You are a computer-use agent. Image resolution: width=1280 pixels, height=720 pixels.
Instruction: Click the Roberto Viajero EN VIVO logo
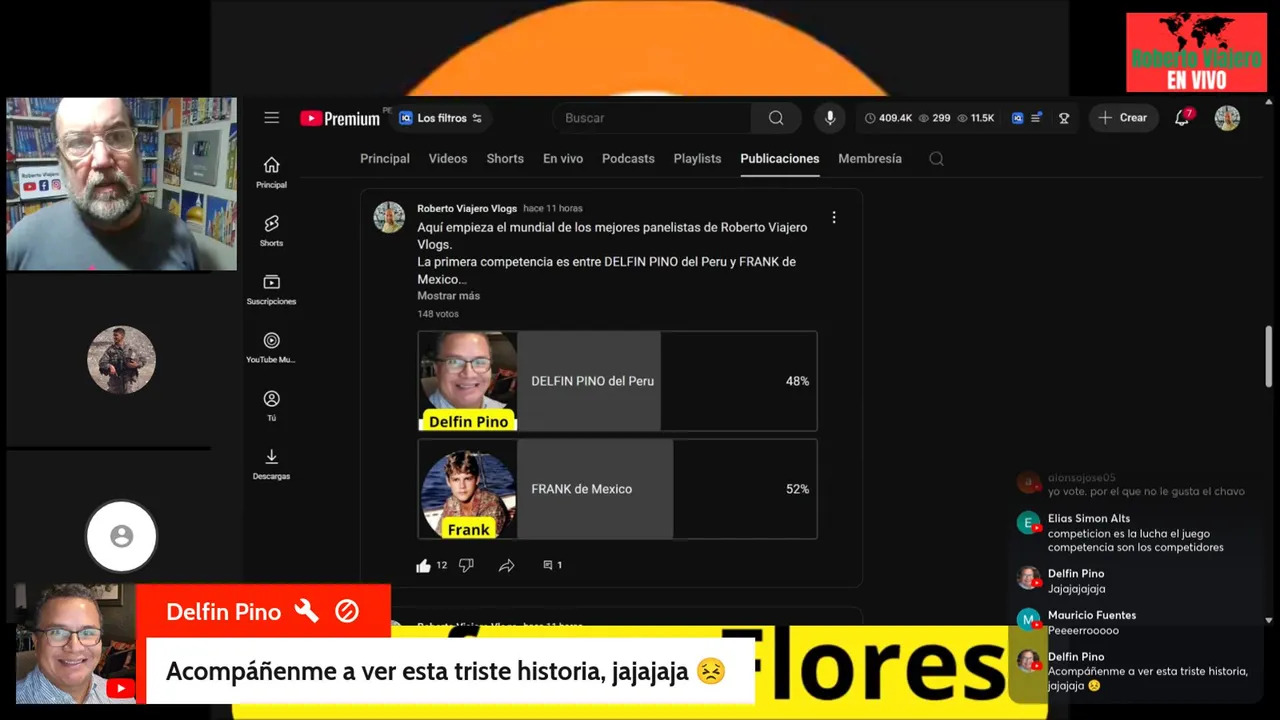click(1196, 53)
